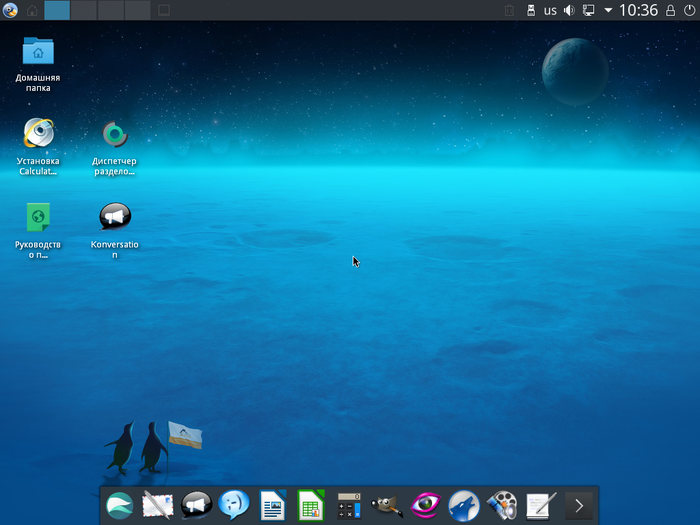The height and width of the screenshot is (525, 700).
Task: Select the Konversation desktop shortcut
Action: click(115, 230)
